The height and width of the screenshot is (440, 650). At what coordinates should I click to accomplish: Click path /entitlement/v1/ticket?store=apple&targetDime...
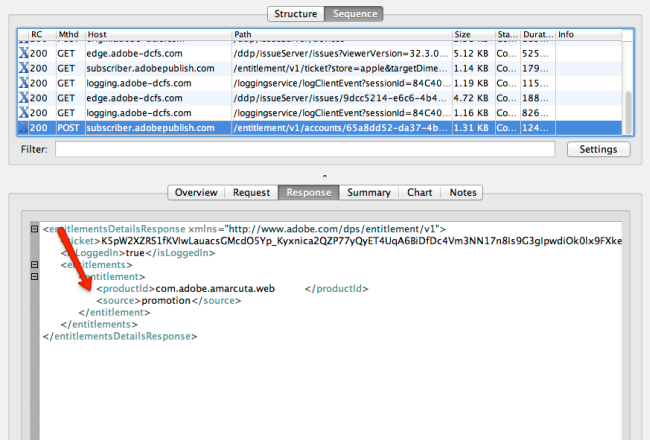click(x=341, y=68)
